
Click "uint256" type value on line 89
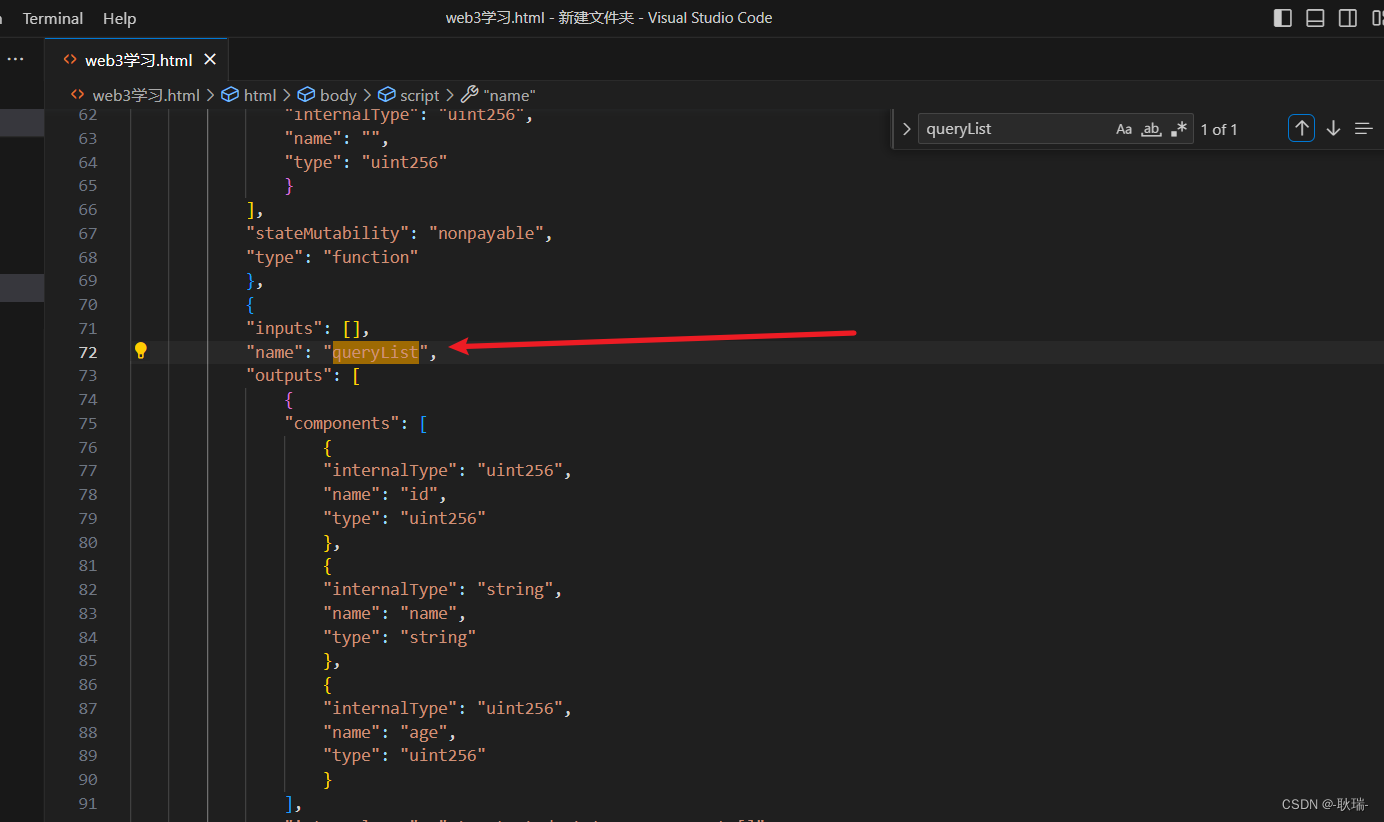[x=443, y=755]
